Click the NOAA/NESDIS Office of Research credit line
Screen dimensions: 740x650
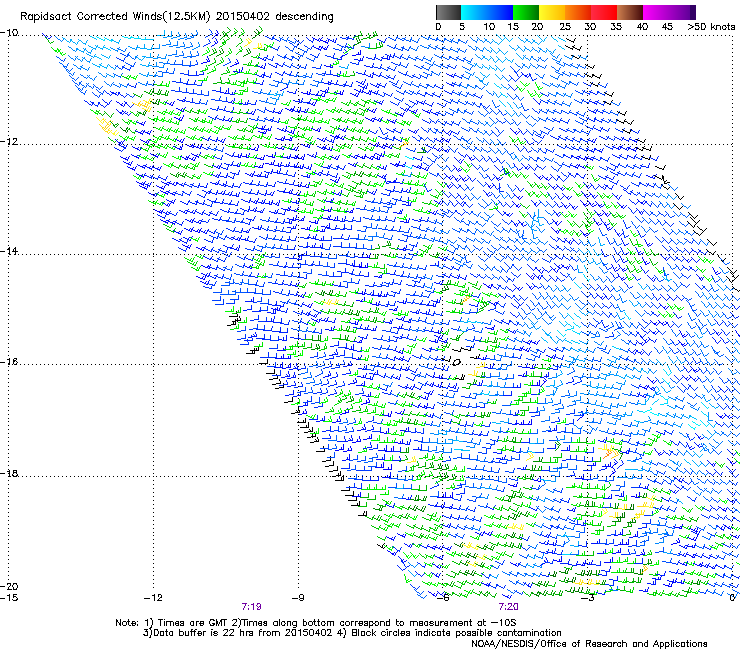(589, 644)
